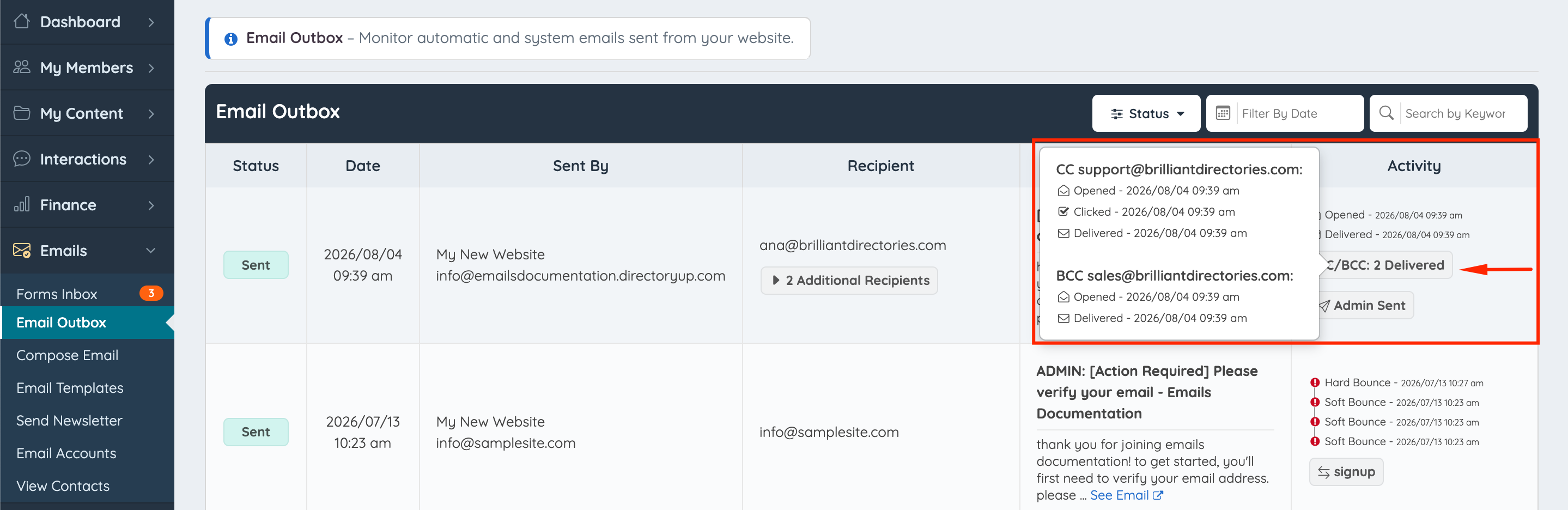Click the Status column header
The image size is (1568, 510).
tap(256, 166)
